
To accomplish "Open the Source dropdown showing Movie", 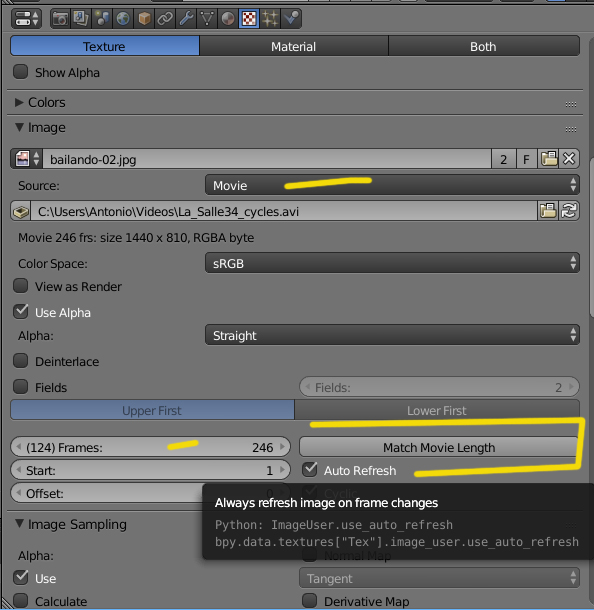I will (392, 185).
